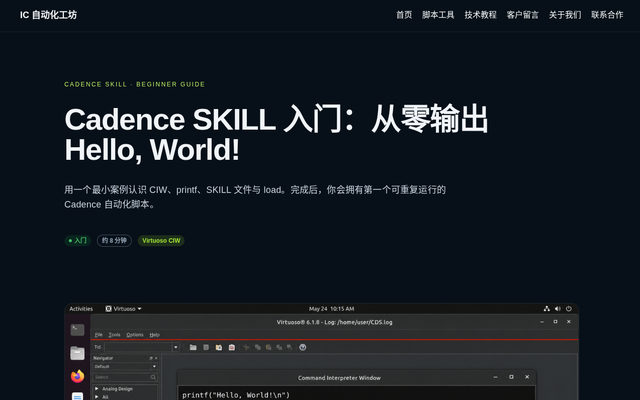Viewport: 640px width, 400px height.
Task: Open 技术教程 in the top navigation
Action: click(480, 15)
